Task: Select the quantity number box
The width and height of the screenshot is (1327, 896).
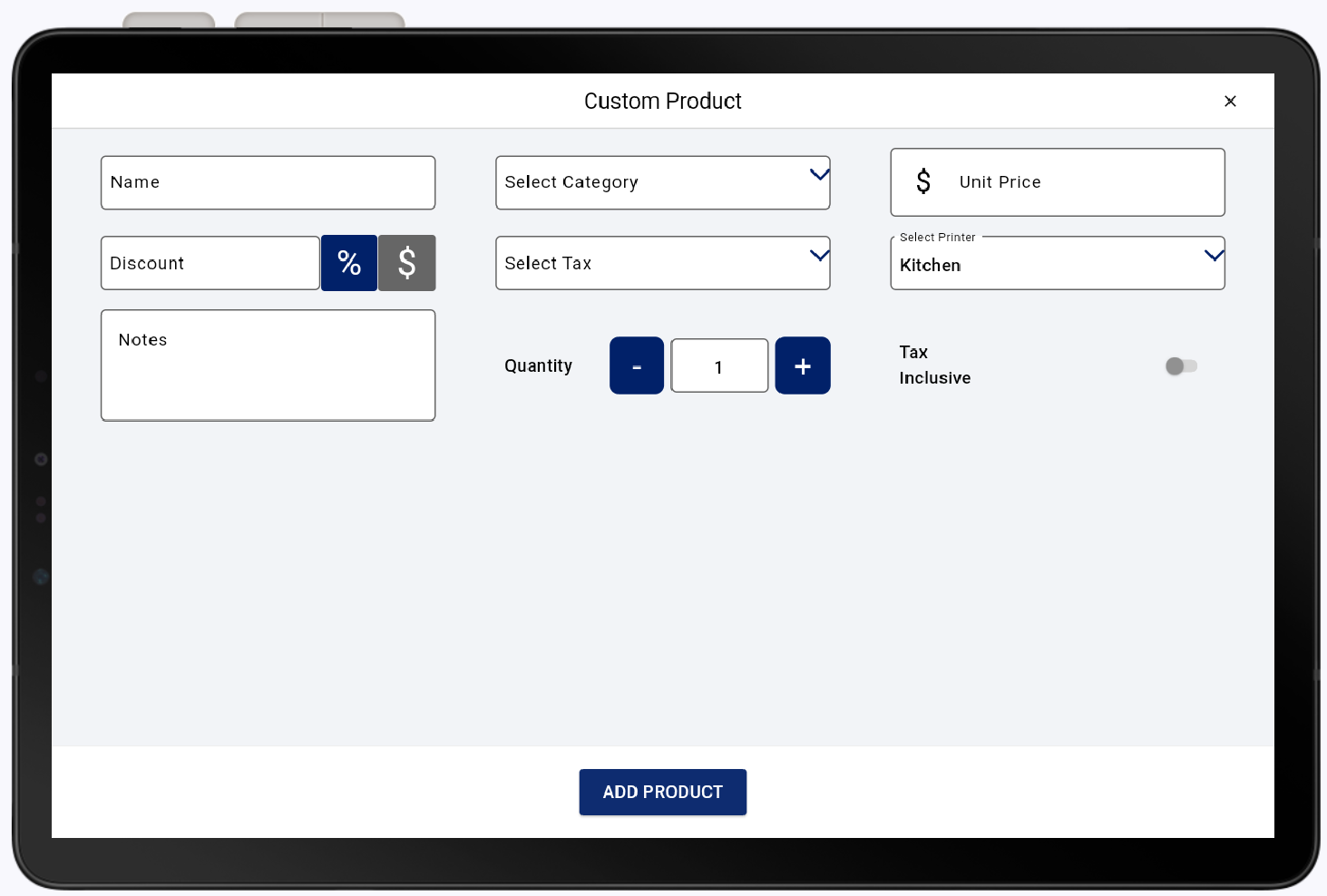Action: pyautogui.click(x=719, y=365)
